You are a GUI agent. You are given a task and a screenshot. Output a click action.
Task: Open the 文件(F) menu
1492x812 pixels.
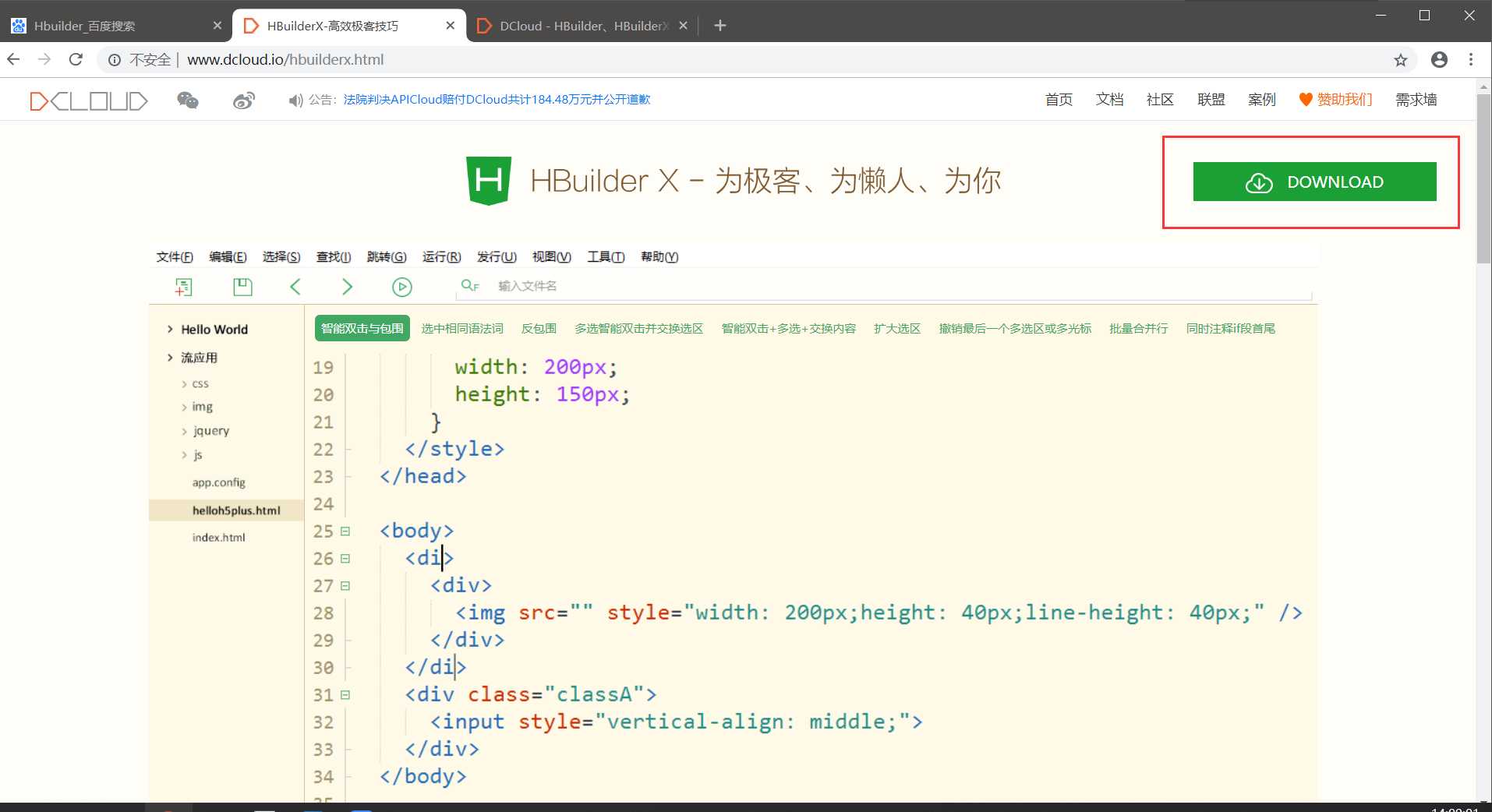(x=175, y=257)
